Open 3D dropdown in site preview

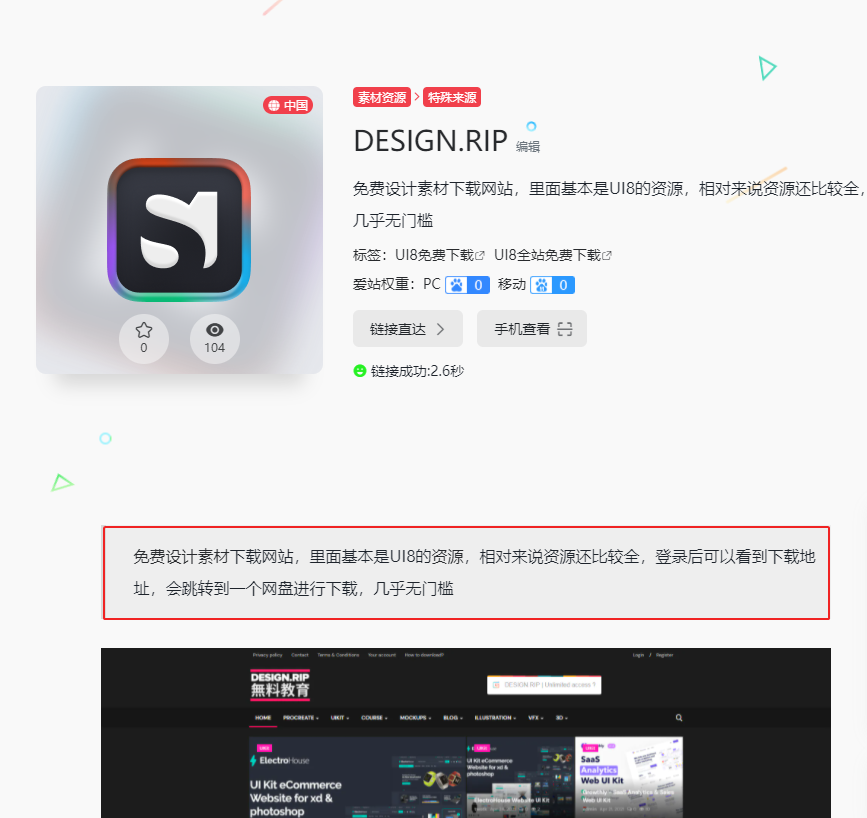(562, 718)
